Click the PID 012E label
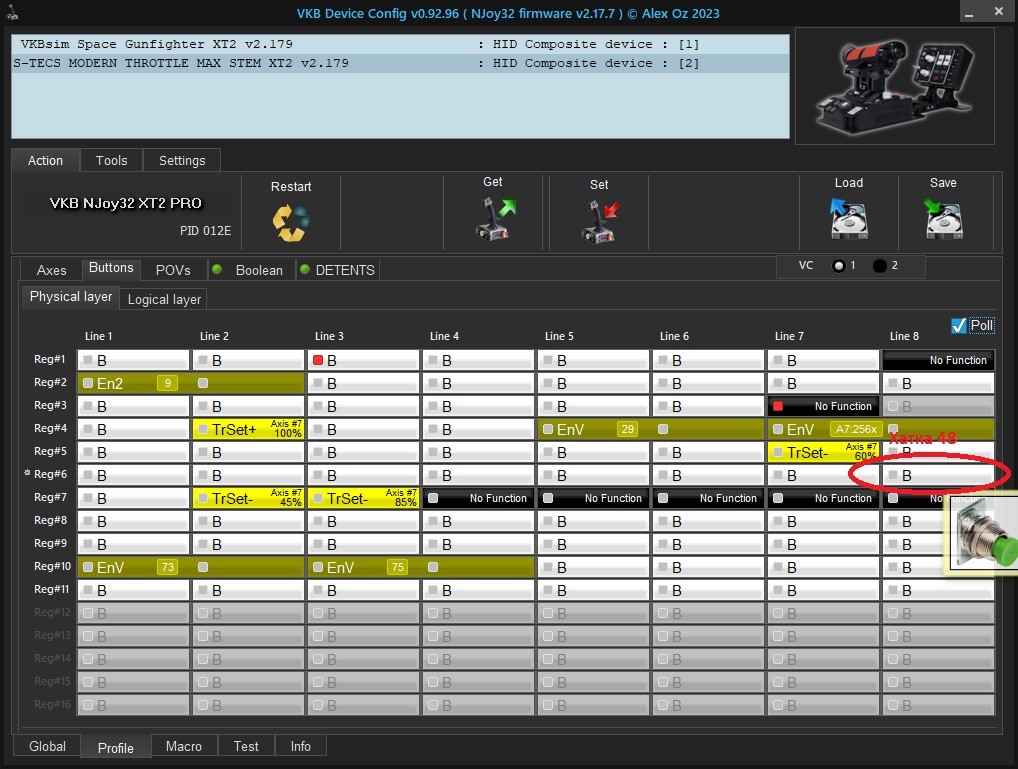1018x769 pixels. click(205, 231)
